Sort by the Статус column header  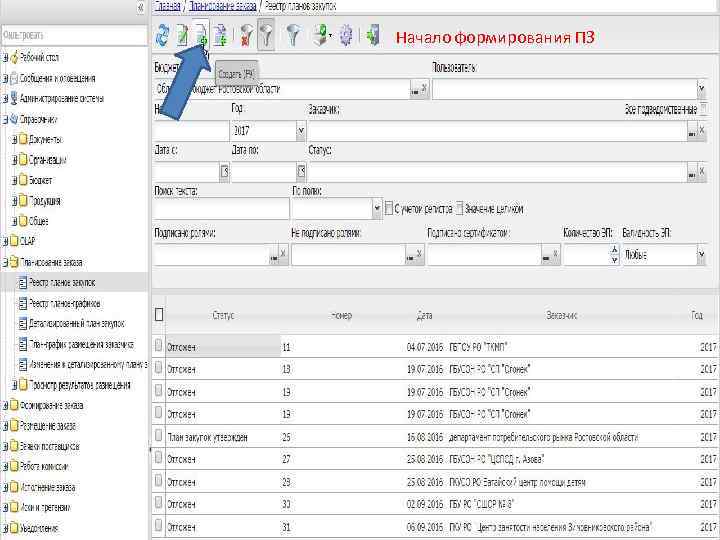click(223, 315)
